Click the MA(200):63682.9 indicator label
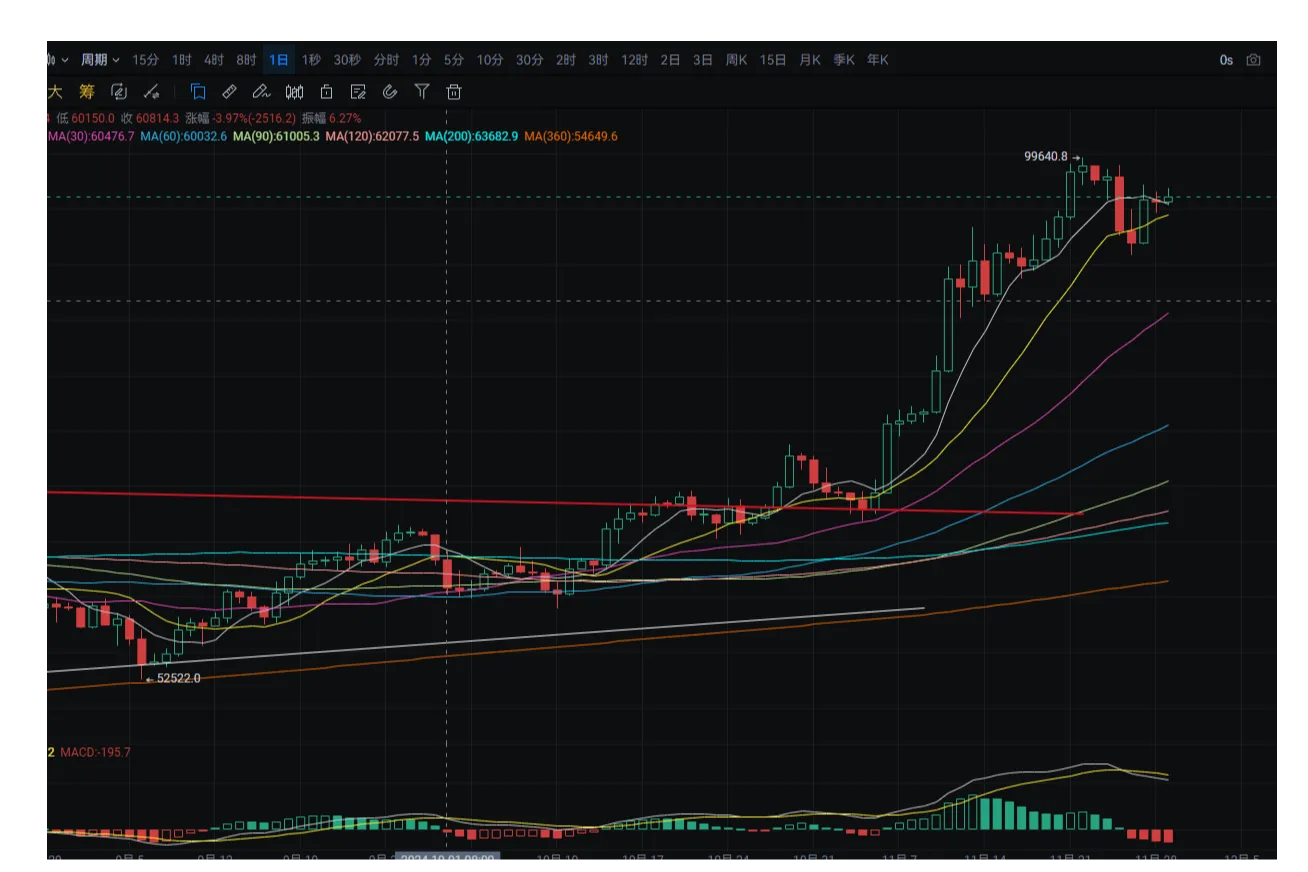Viewport: 1308px width, 872px height. [x=472, y=136]
